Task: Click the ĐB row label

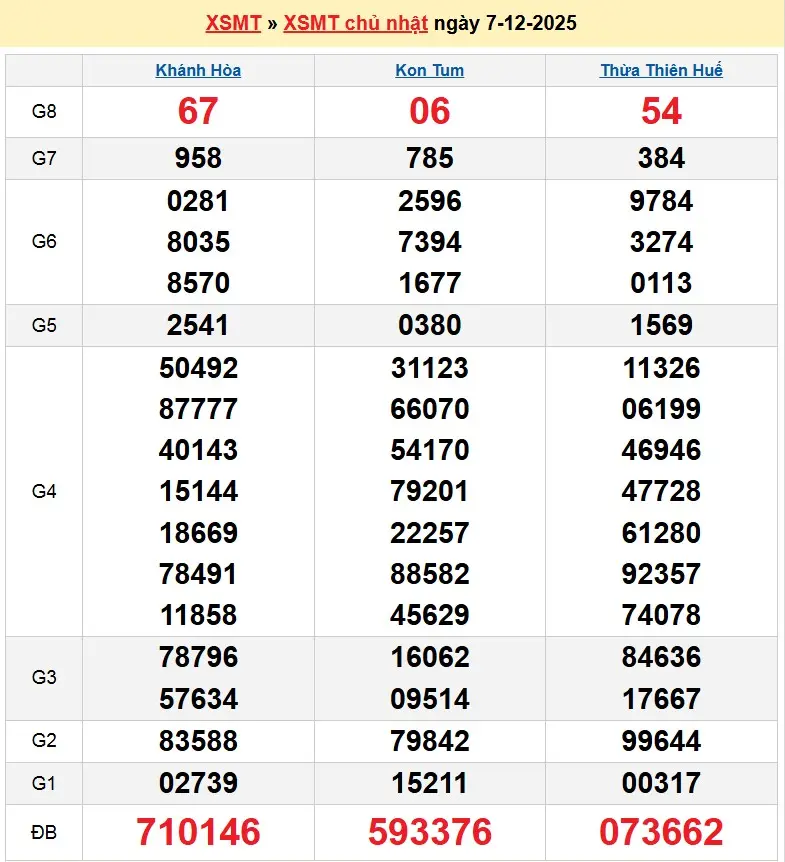Action: (x=44, y=831)
